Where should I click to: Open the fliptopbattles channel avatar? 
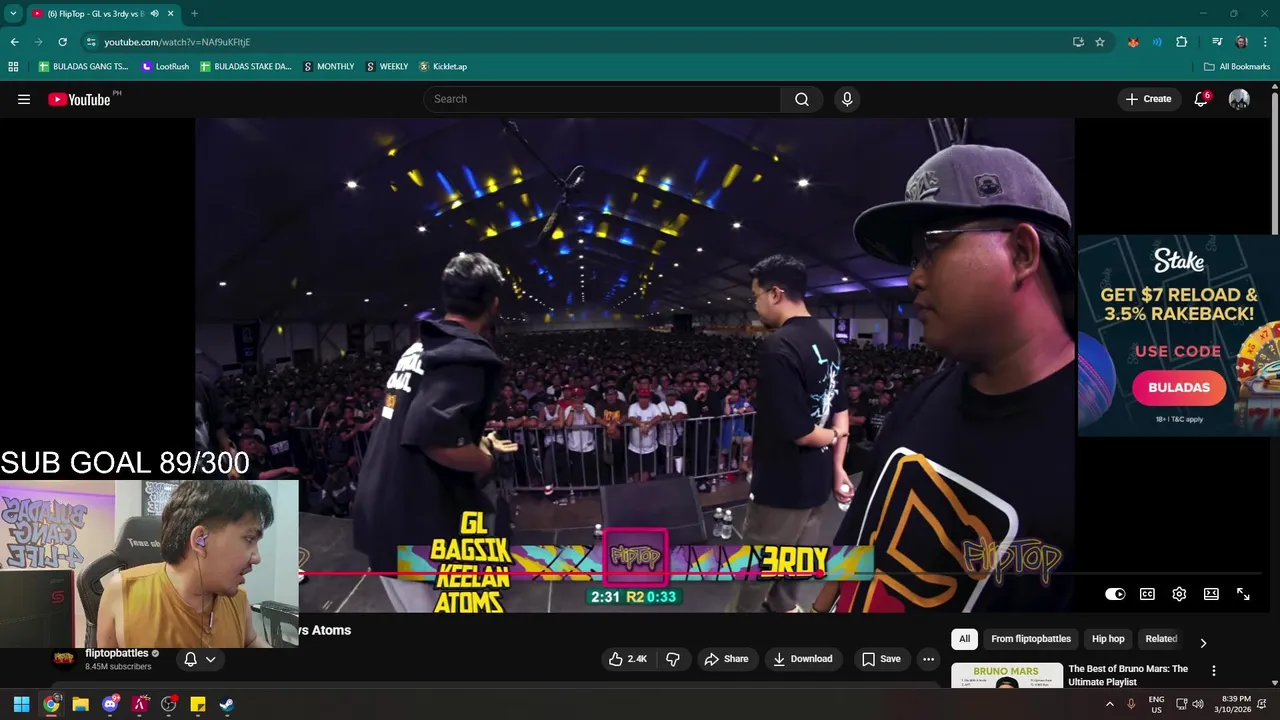(x=64, y=659)
